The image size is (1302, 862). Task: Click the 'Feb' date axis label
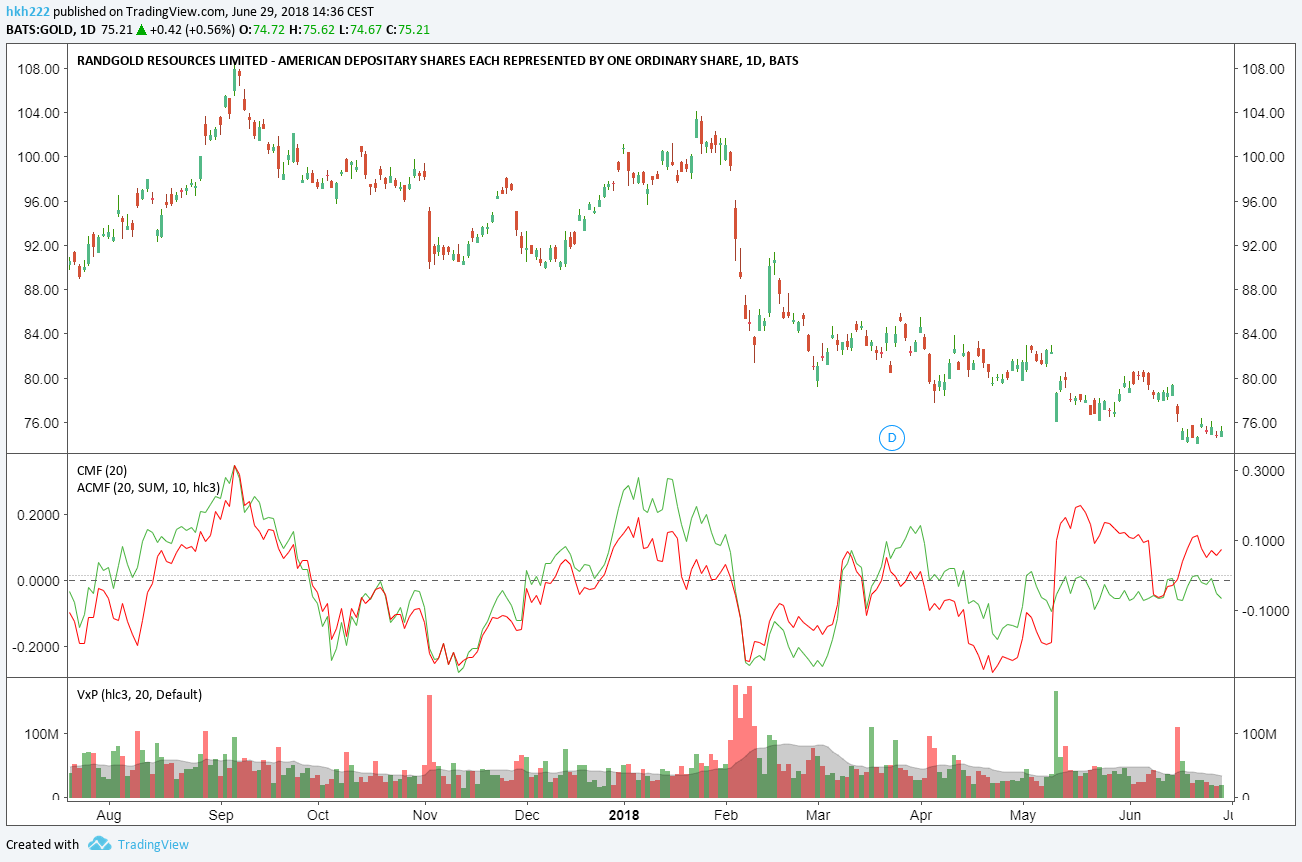pyautogui.click(x=726, y=815)
